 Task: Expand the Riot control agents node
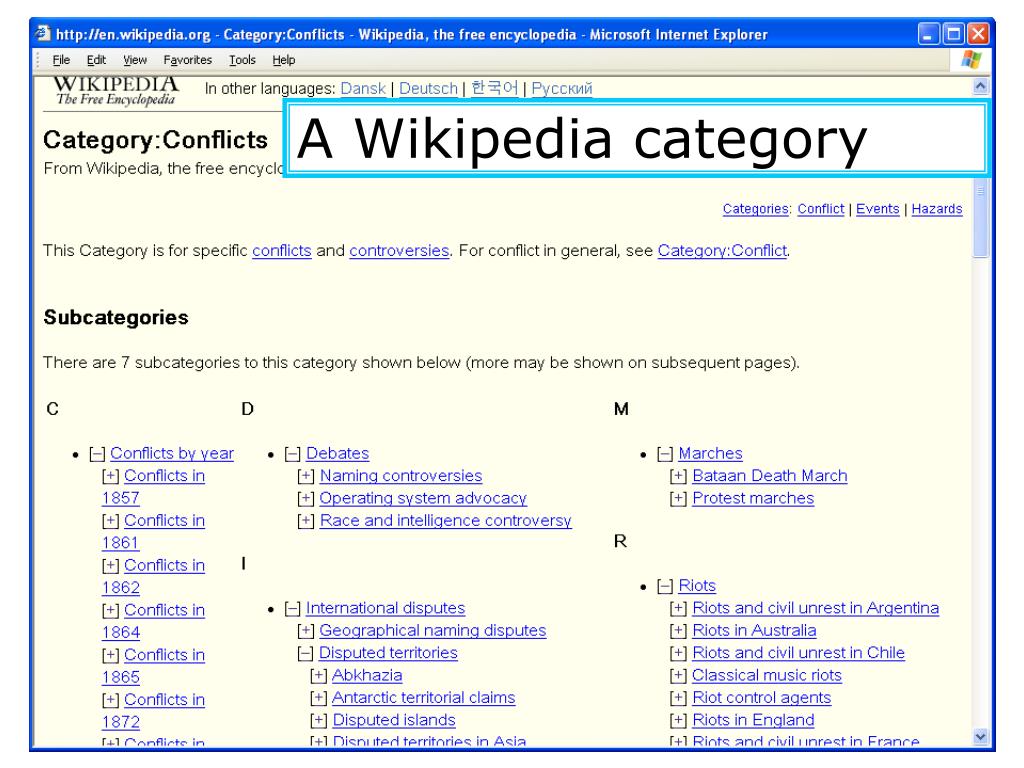[679, 698]
